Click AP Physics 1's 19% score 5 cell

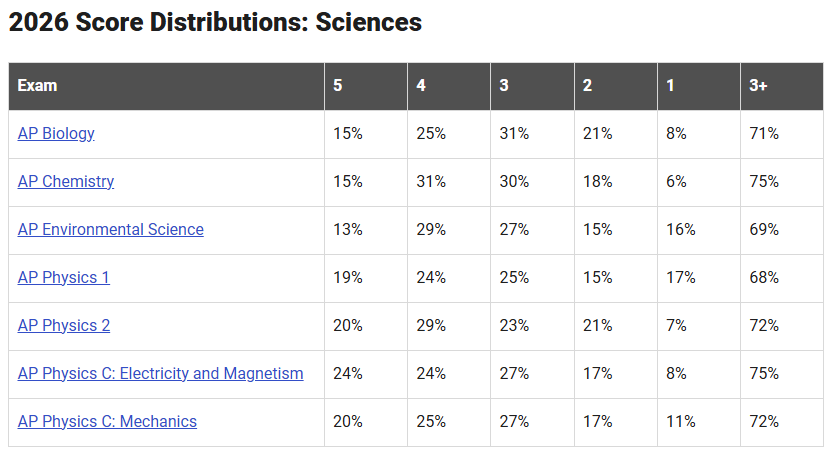pos(366,278)
